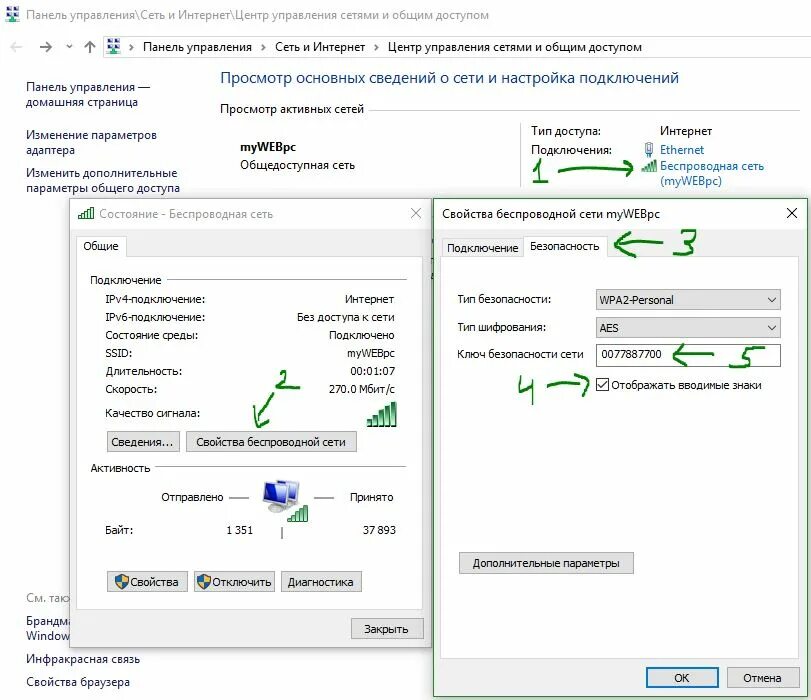Click the Control Panel icon in title bar

point(12,14)
